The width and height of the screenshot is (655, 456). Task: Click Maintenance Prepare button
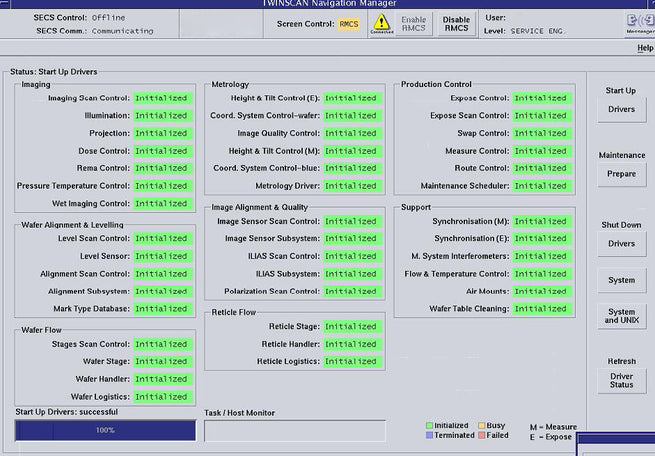coord(621,174)
